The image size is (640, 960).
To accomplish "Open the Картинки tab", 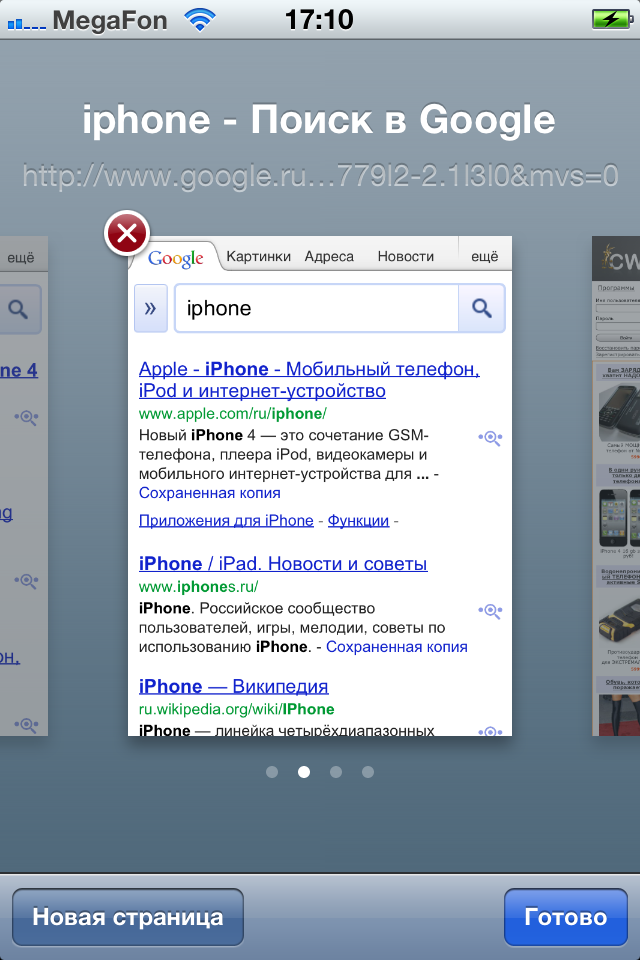I will pyautogui.click(x=258, y=256).
